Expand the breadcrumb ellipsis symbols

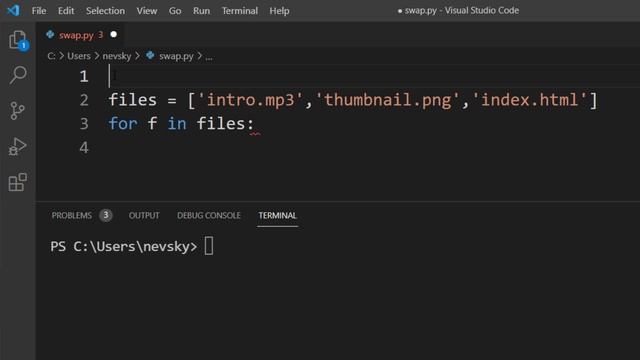click(209, 56)
